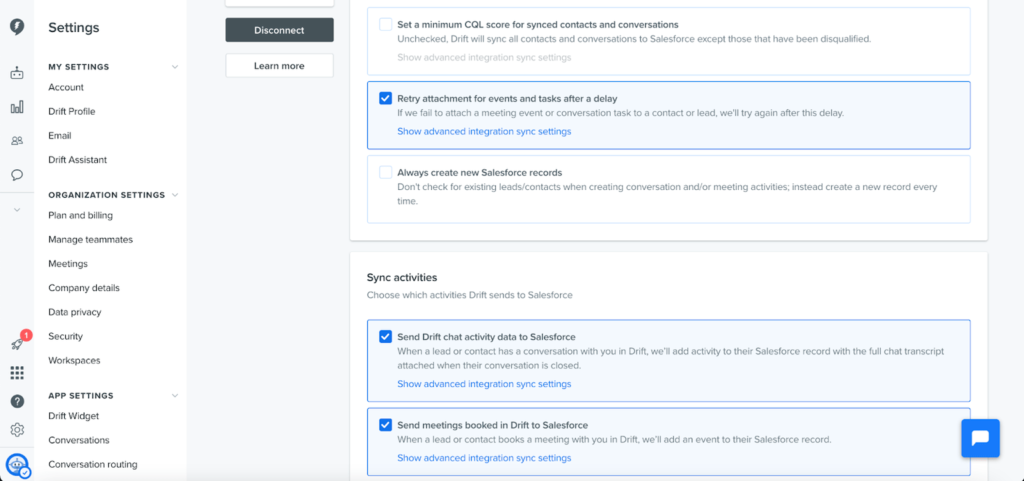Show advanced sync settings under Retry attachment
Viewport: 1024px width, 481px height.
tap(484, 131)
